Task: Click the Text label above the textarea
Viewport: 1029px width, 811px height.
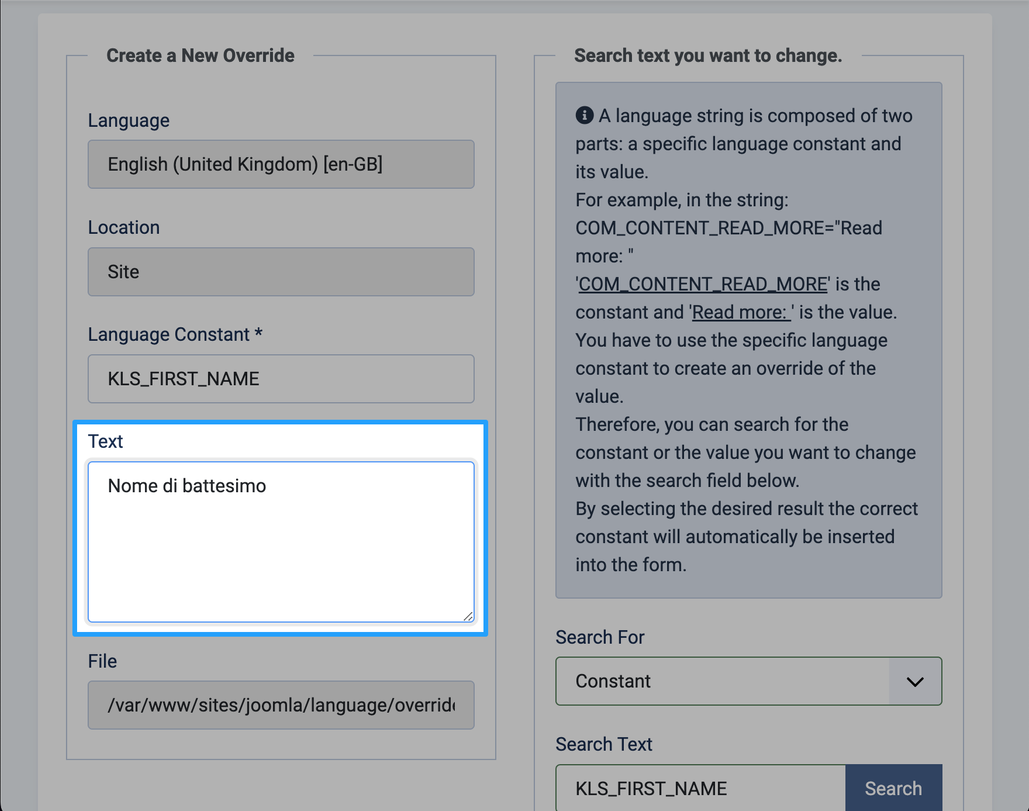Action: pos(105,442)
